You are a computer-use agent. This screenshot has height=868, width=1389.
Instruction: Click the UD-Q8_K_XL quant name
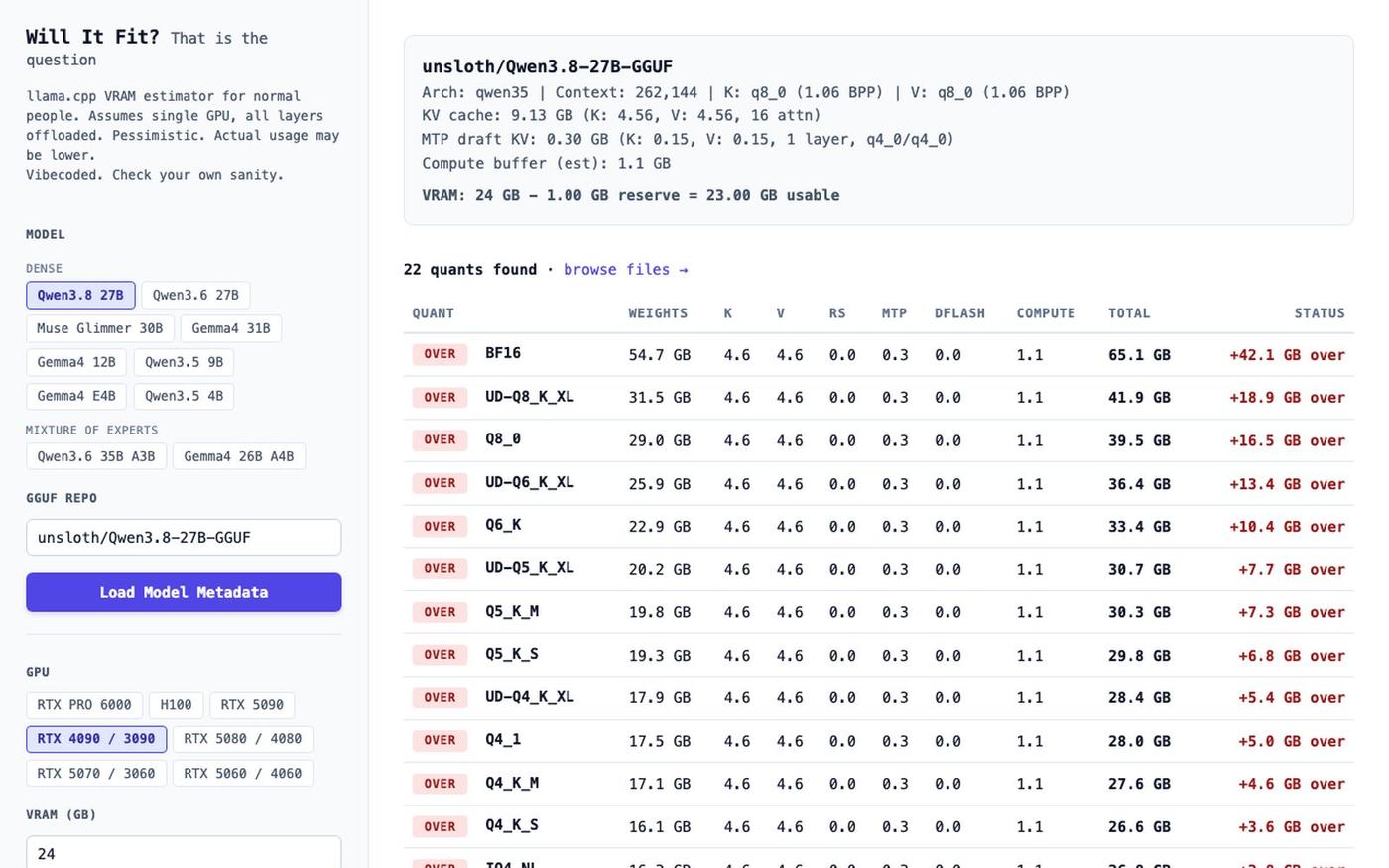click(530, 396)
